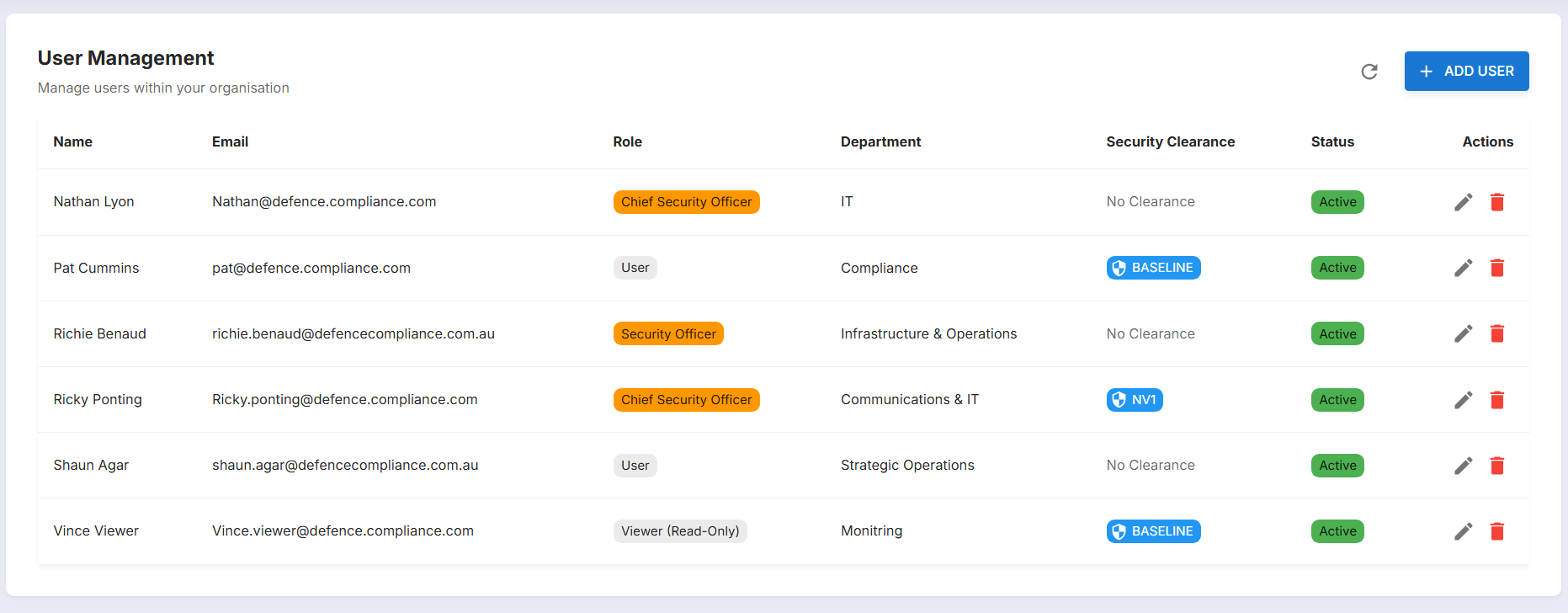Viewport: 1568px width, 613px height.
Task: Click Ricky Ponting's NV1 clearance badge
Action: [1135, 400]
